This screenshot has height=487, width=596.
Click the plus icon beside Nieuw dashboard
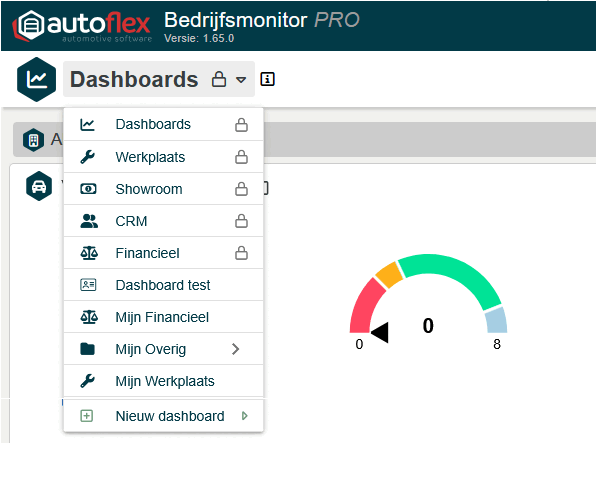point(87,416)
